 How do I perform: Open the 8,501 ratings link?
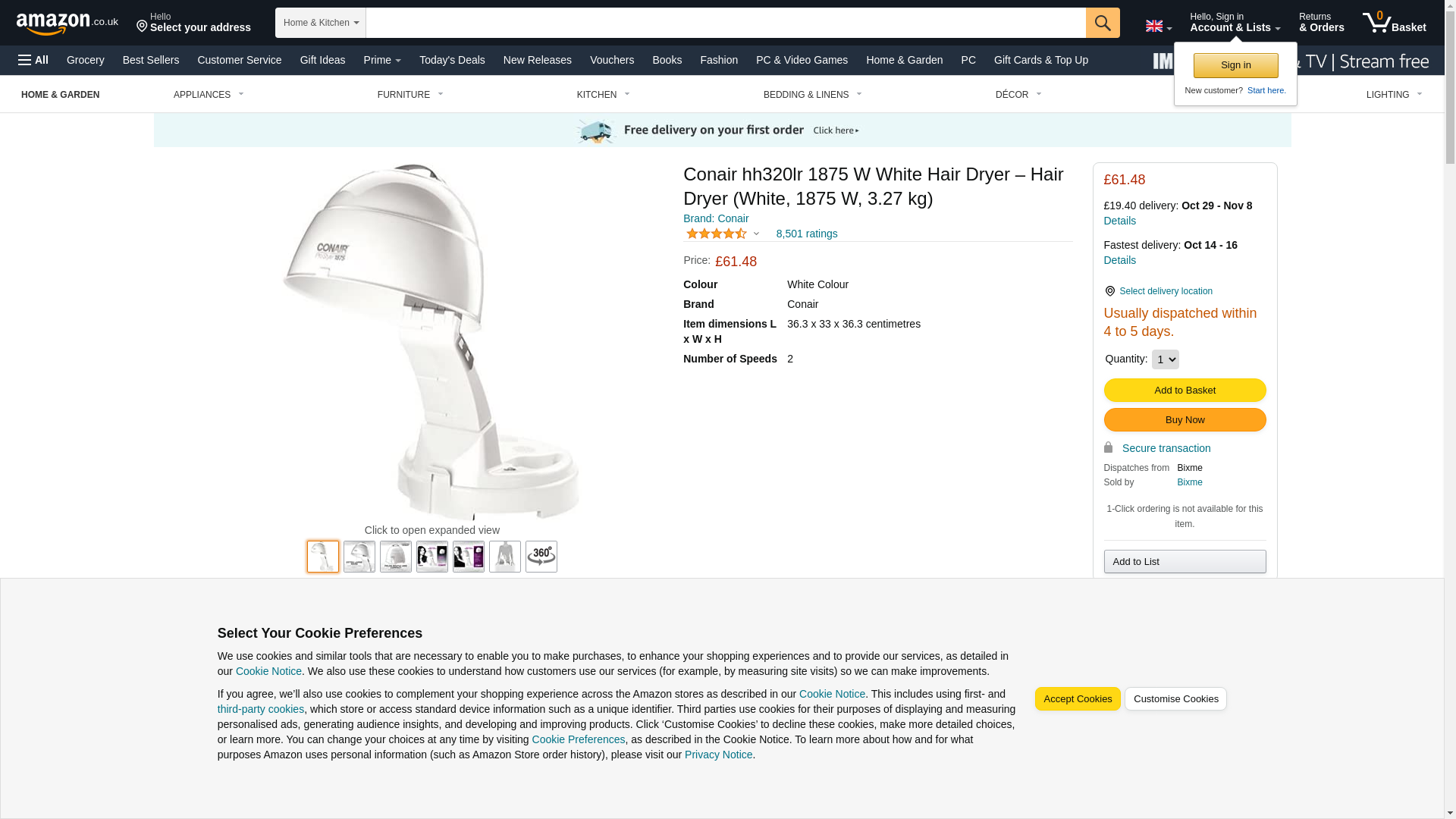click(807, 234)
